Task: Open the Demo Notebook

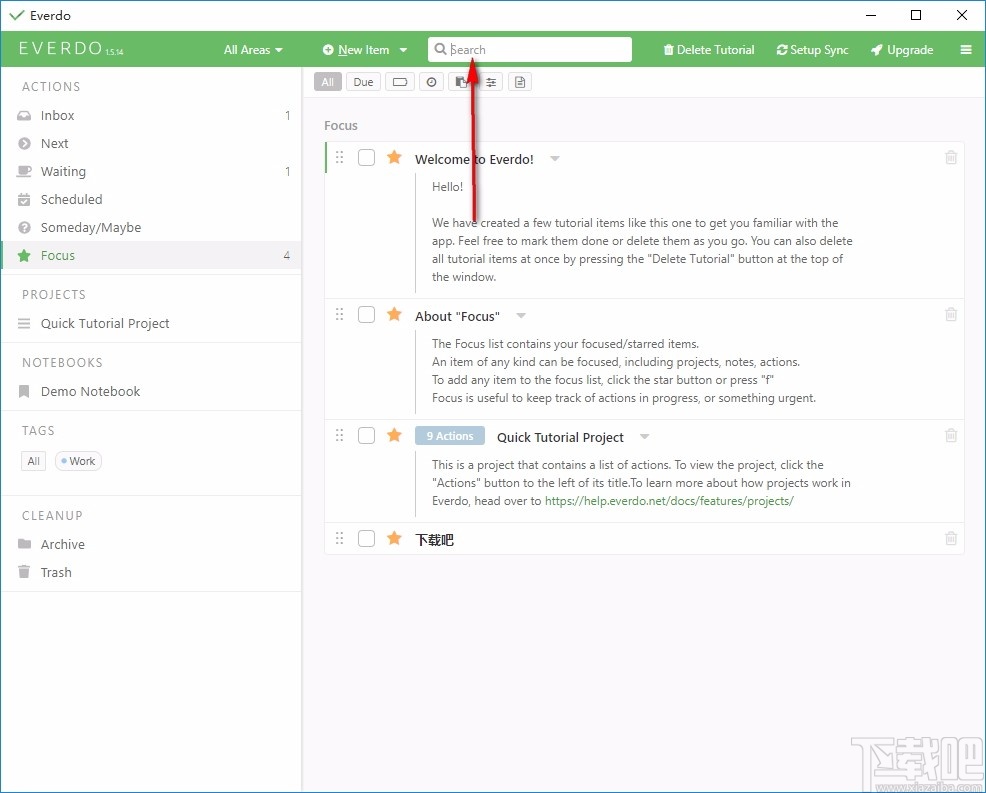Action: 151,391
